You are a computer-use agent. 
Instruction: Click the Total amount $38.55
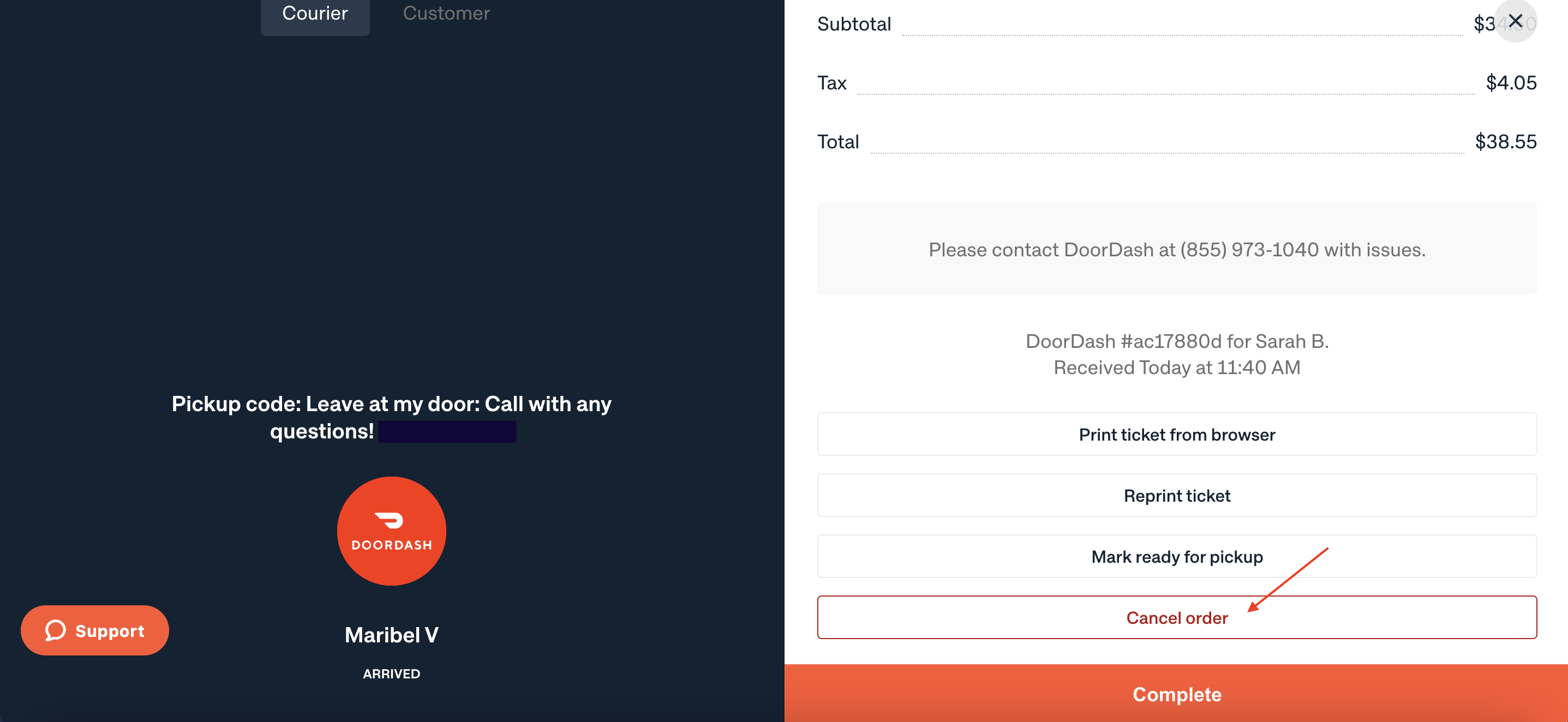(x=1505, y=142)
